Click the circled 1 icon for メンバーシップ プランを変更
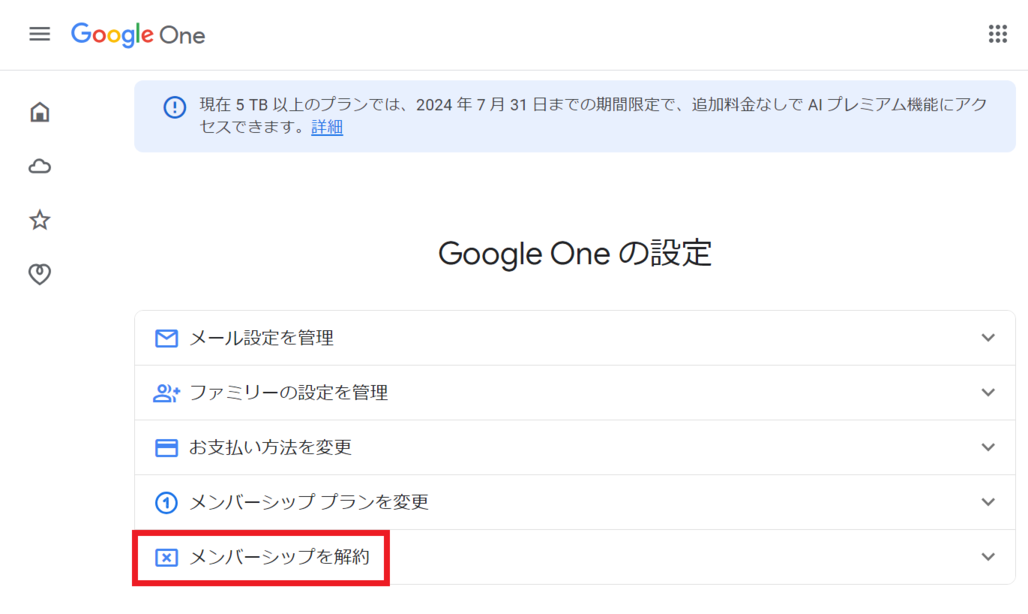This screenshot has height=614, width=1028. click(x=166, y=502)
